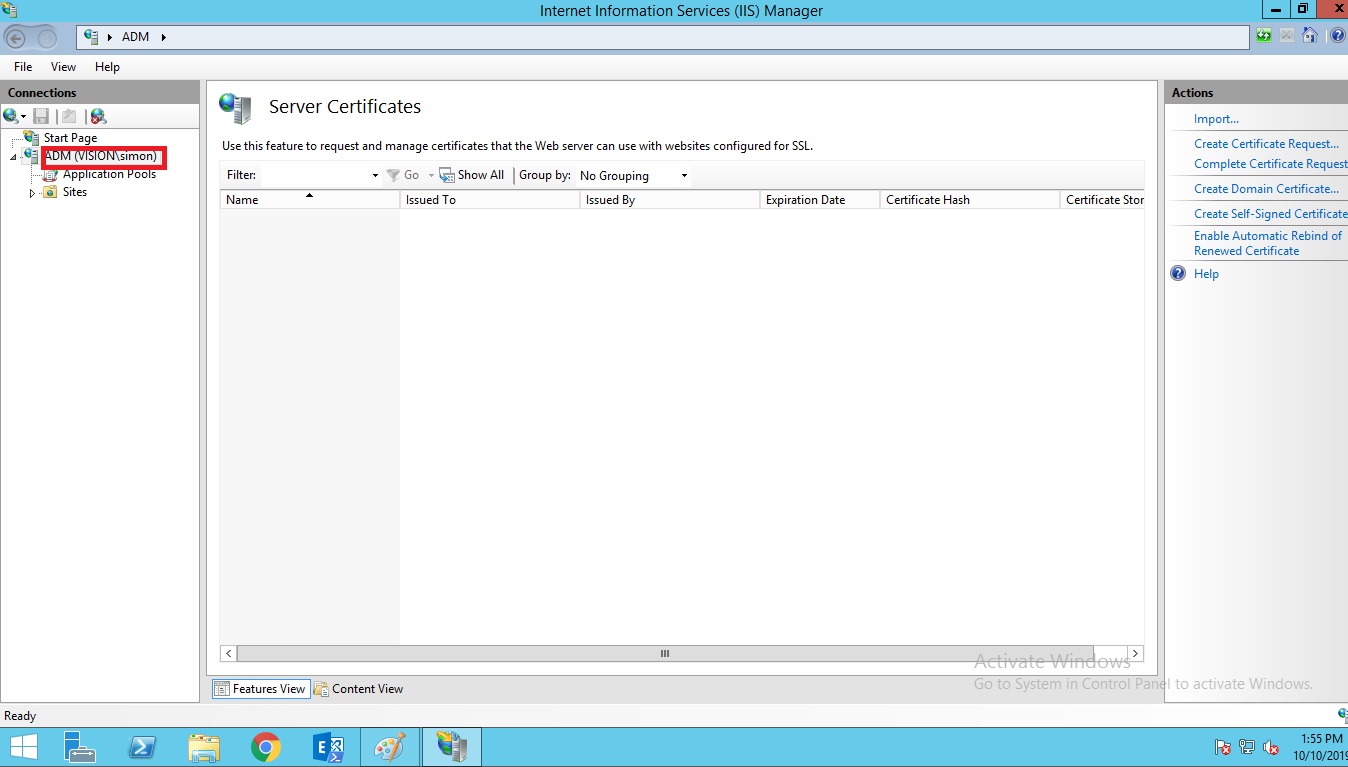
Task: Click Complete Certificate Request link
Action: click(1271, 164)
